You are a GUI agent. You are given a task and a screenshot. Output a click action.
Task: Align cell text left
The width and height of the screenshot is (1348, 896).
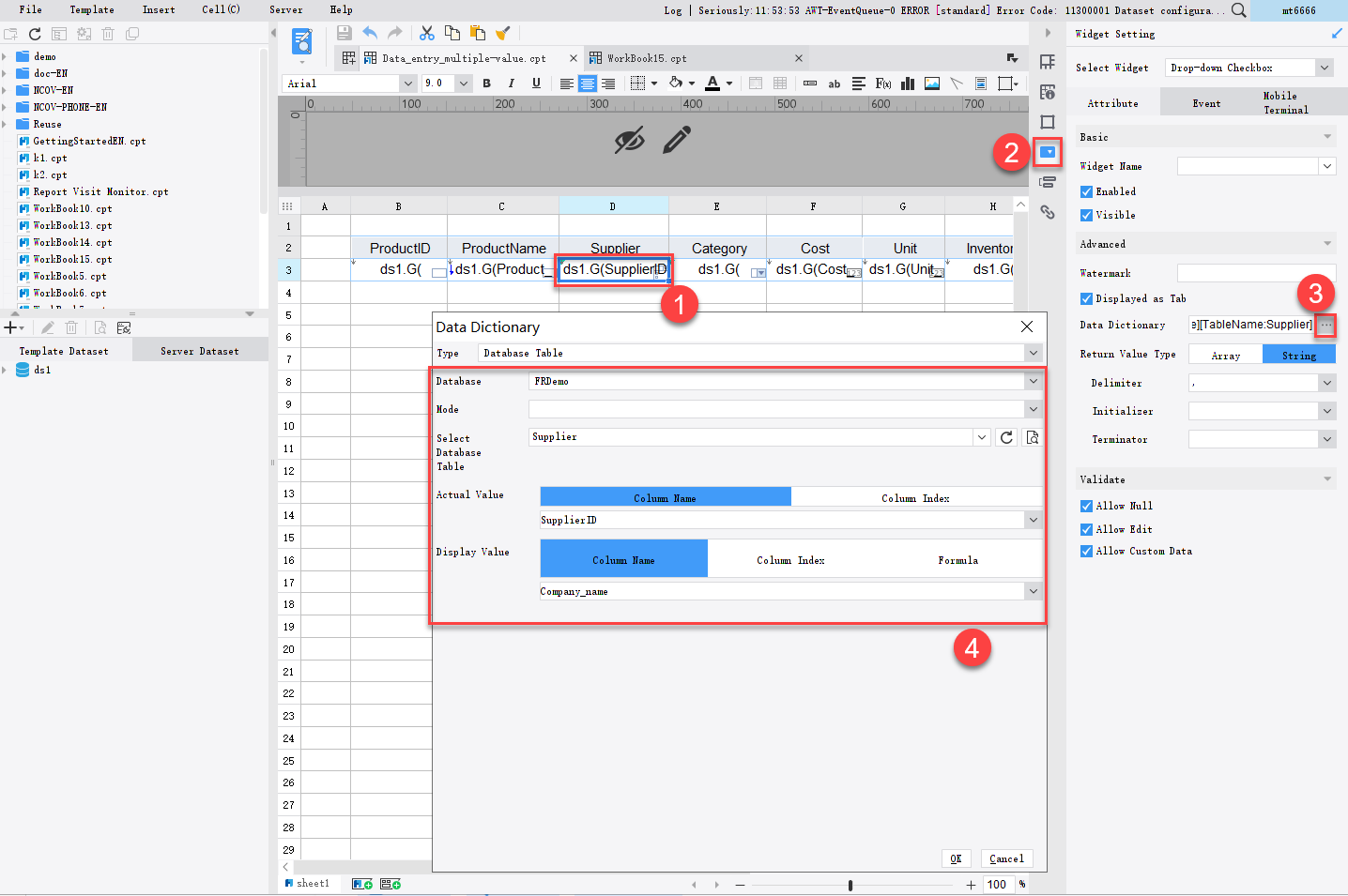(x=567, y=84)
